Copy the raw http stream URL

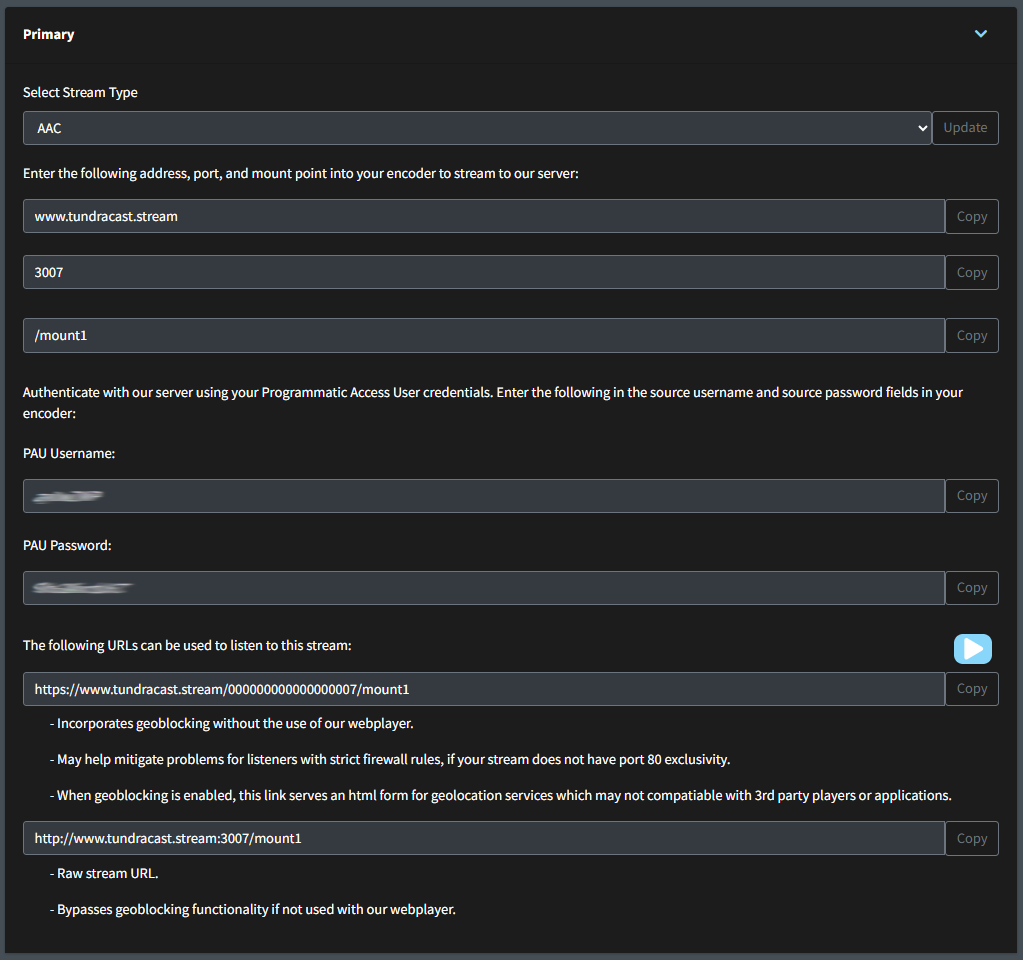pos(971,839)
